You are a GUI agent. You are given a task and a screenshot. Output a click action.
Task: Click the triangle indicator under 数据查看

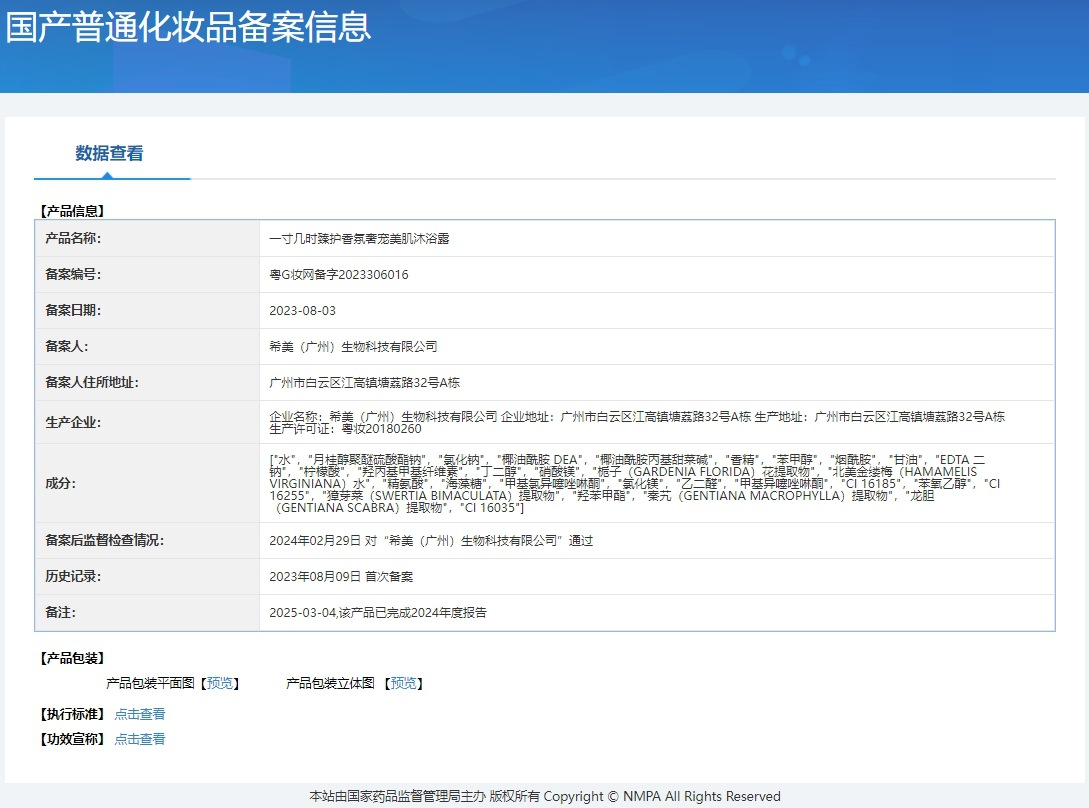coord(108,176)
